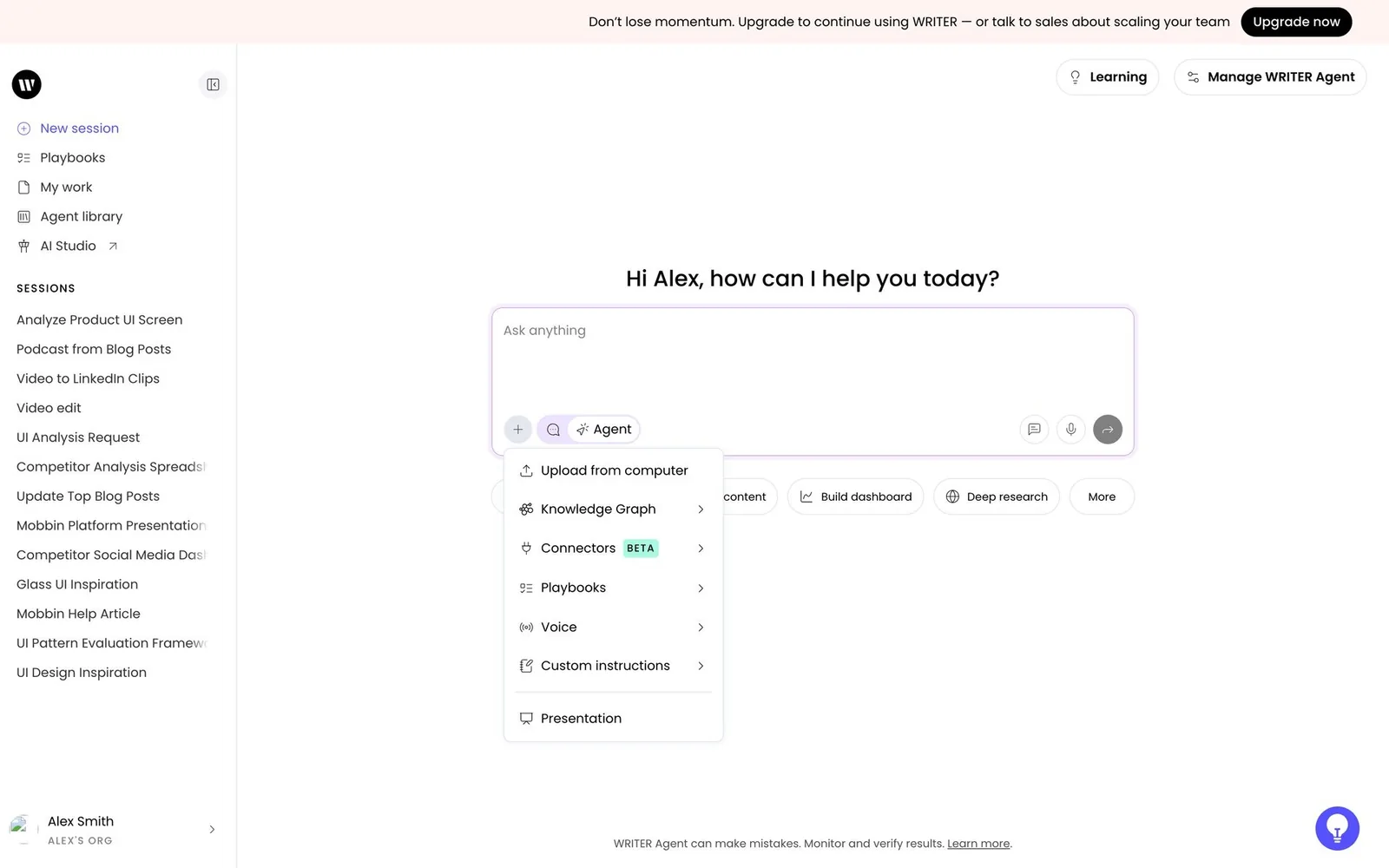Screen dimensions: 1389x868
Task: Open Manage WRITER Agent settings
Action: (x=1270, y=77)
